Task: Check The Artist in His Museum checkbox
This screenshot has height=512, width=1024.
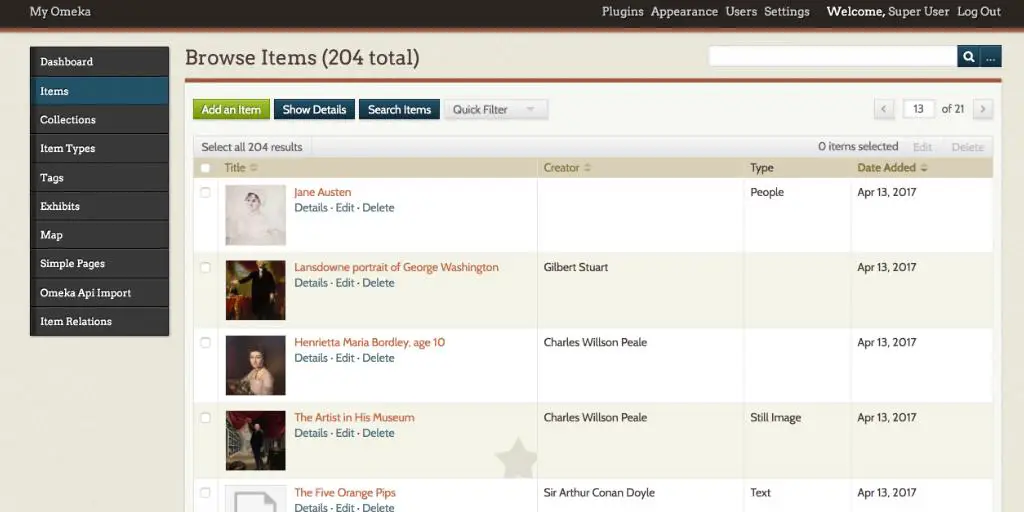Action: coord(206,418)
